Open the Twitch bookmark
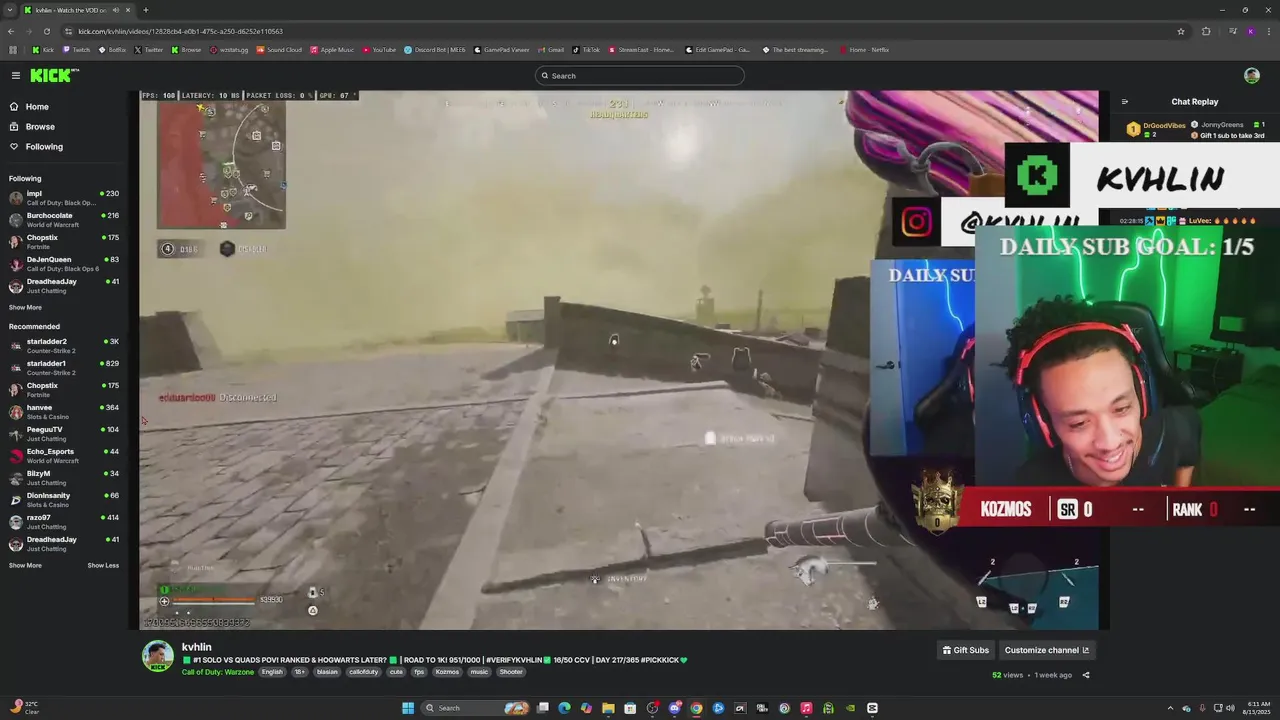The width and height of the screenshot is (1280, 720). (76, 50)
